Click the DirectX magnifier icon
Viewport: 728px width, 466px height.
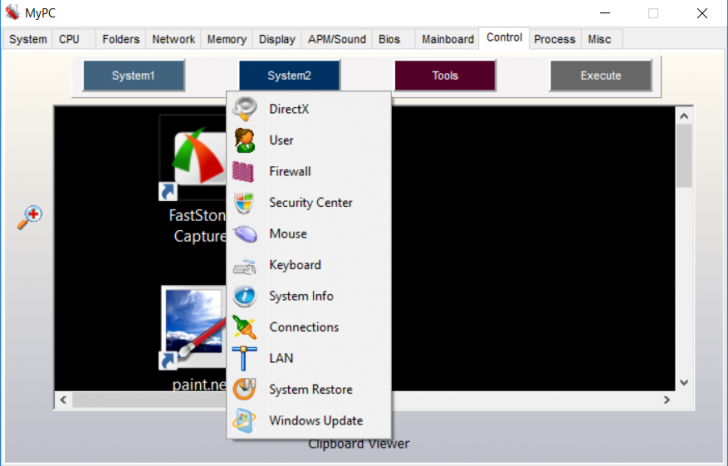tap(245, 109)
